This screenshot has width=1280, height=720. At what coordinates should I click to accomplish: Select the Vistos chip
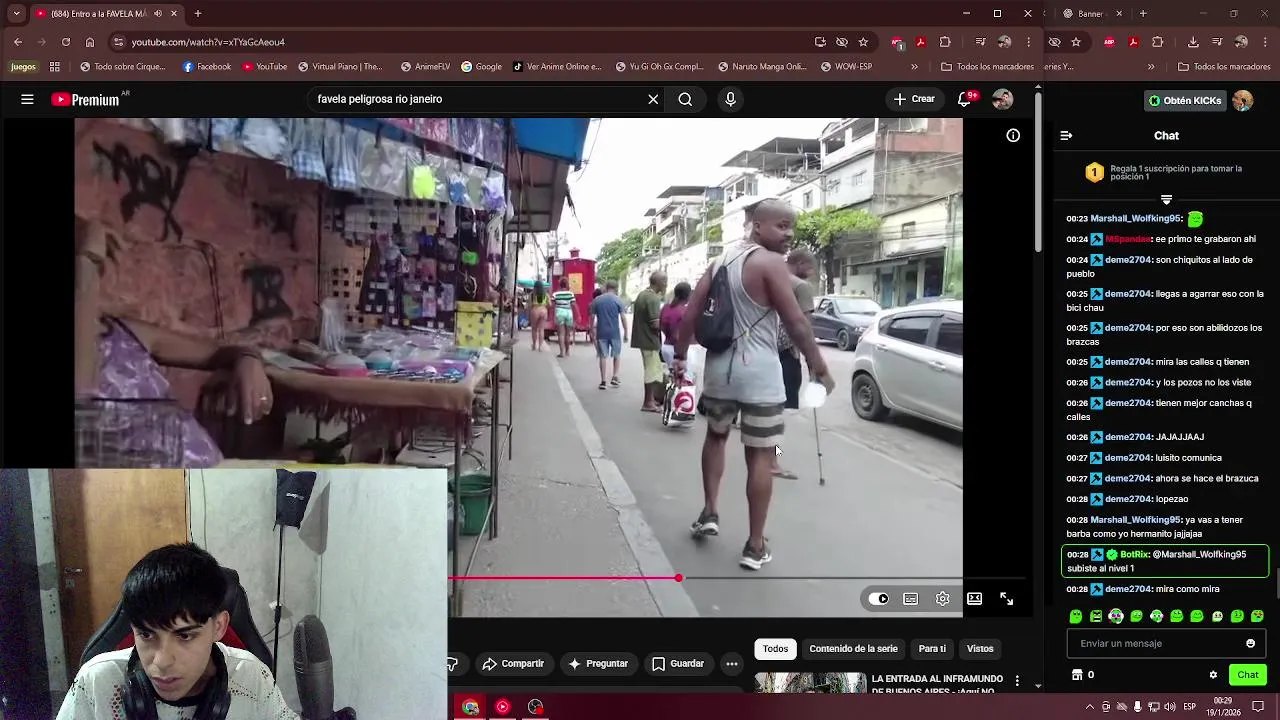coord(980,649)
